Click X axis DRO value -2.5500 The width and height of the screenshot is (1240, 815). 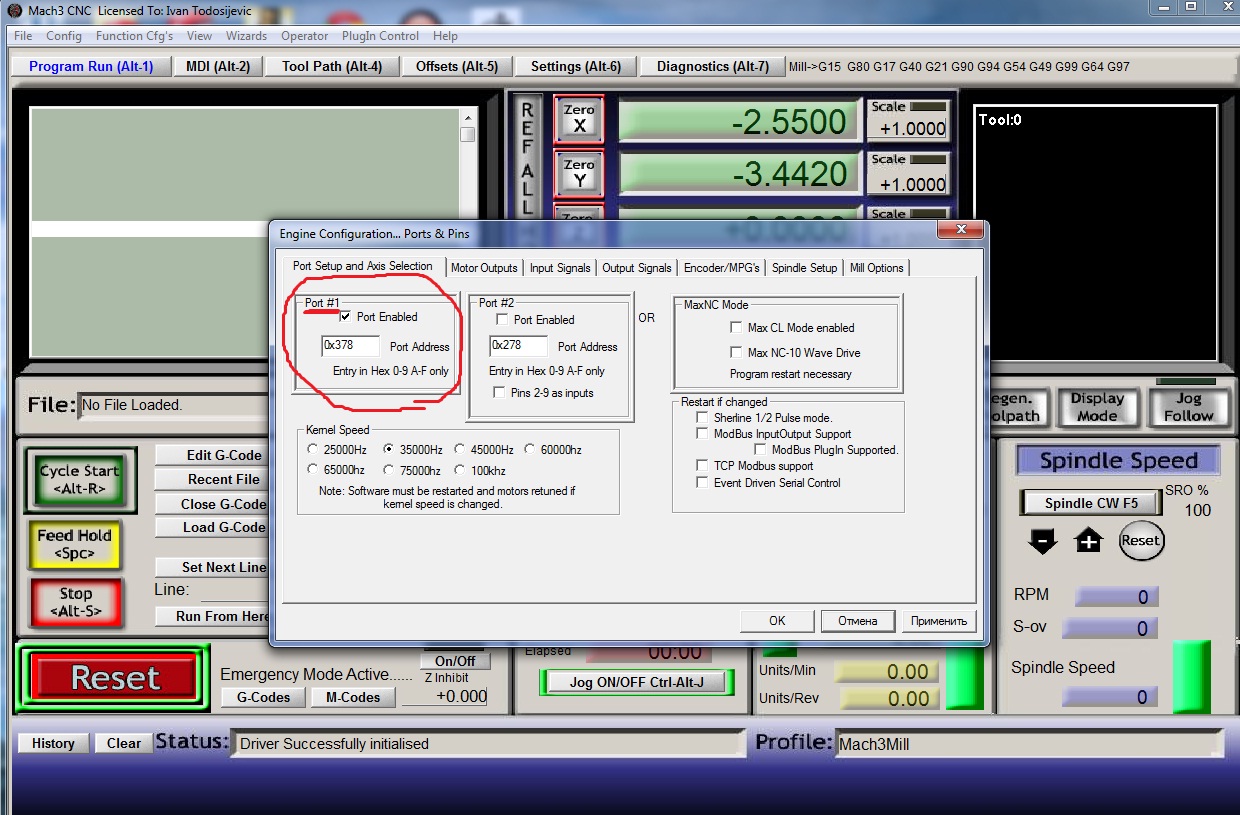738,121
